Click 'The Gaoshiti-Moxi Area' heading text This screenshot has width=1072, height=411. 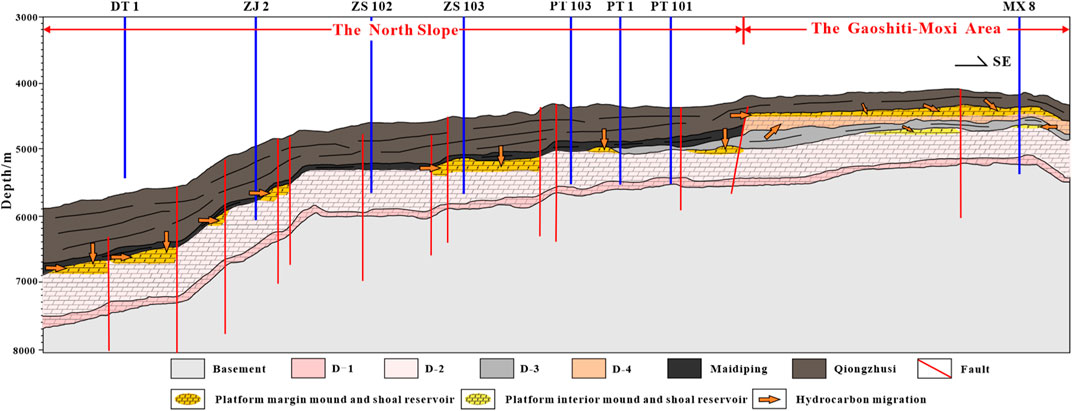(906, 29)
